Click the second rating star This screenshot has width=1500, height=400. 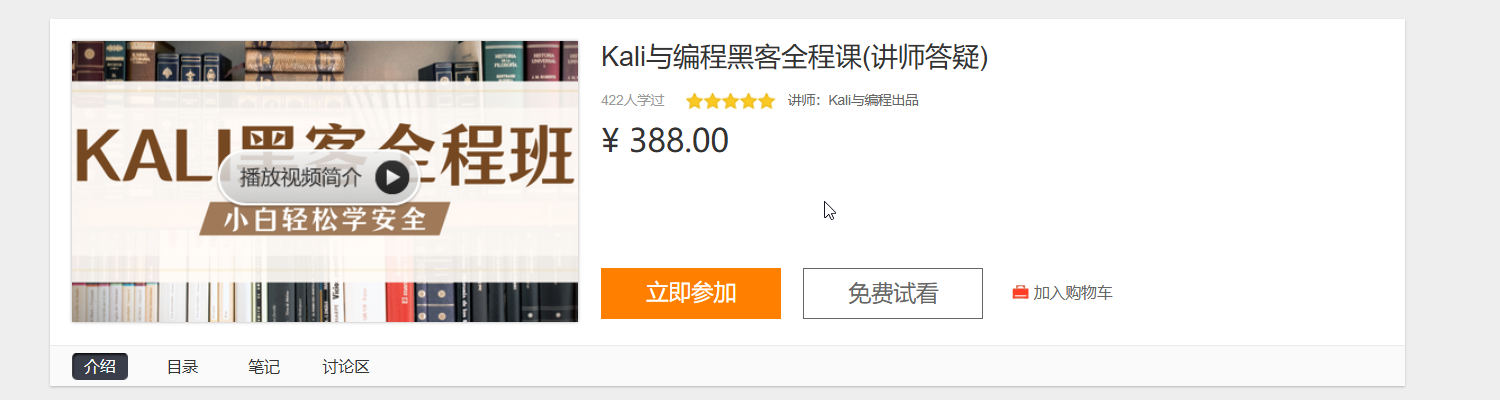pos(712,101)
